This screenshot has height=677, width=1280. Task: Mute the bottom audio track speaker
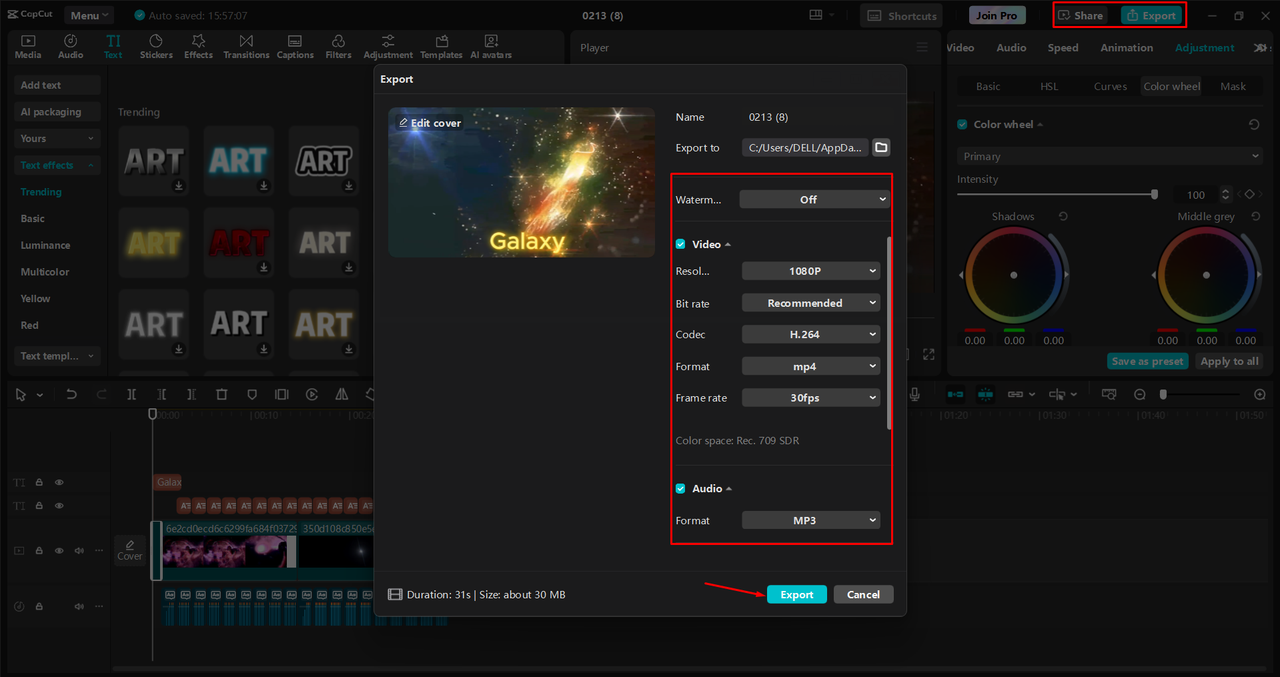pyautogui.click(x=79, y=606)
